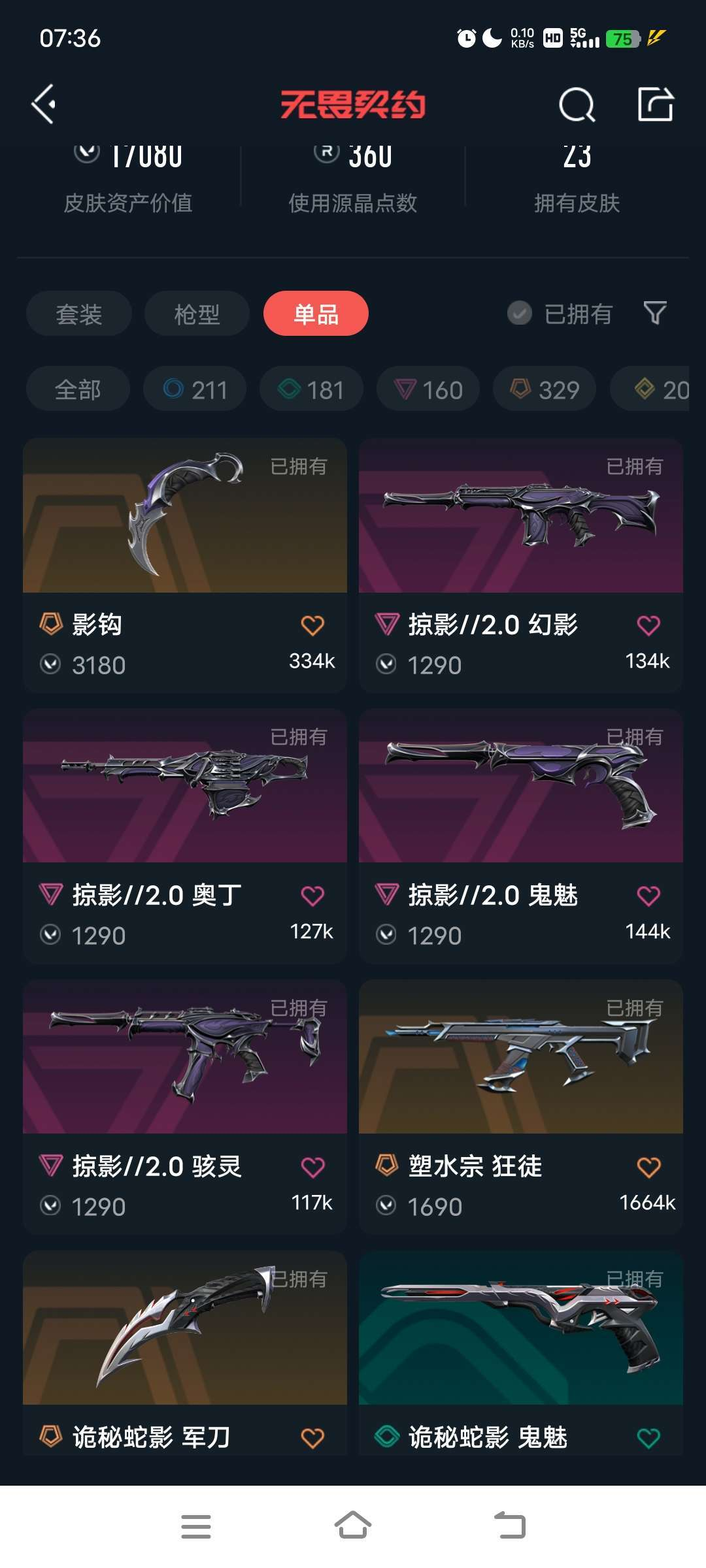Filter by blue tier 211 chip
Image resolution: width=706 pixels, height=1568 pixels.
click(x=195, y=389)
